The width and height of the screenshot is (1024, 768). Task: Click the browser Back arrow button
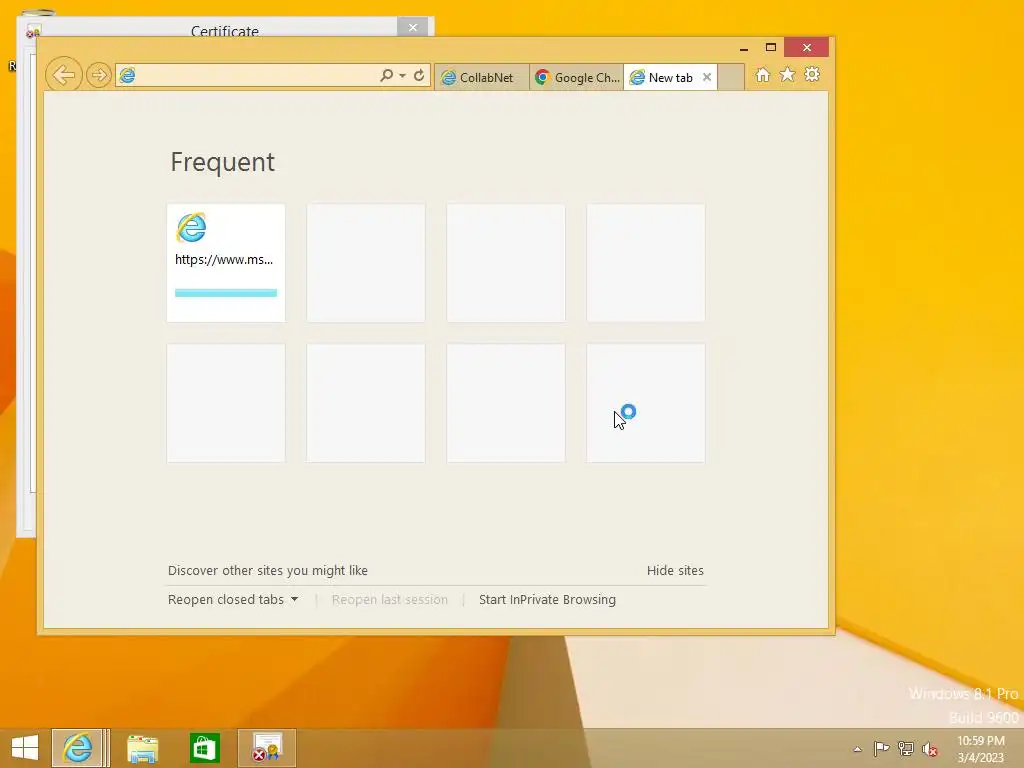coord(63,75)
